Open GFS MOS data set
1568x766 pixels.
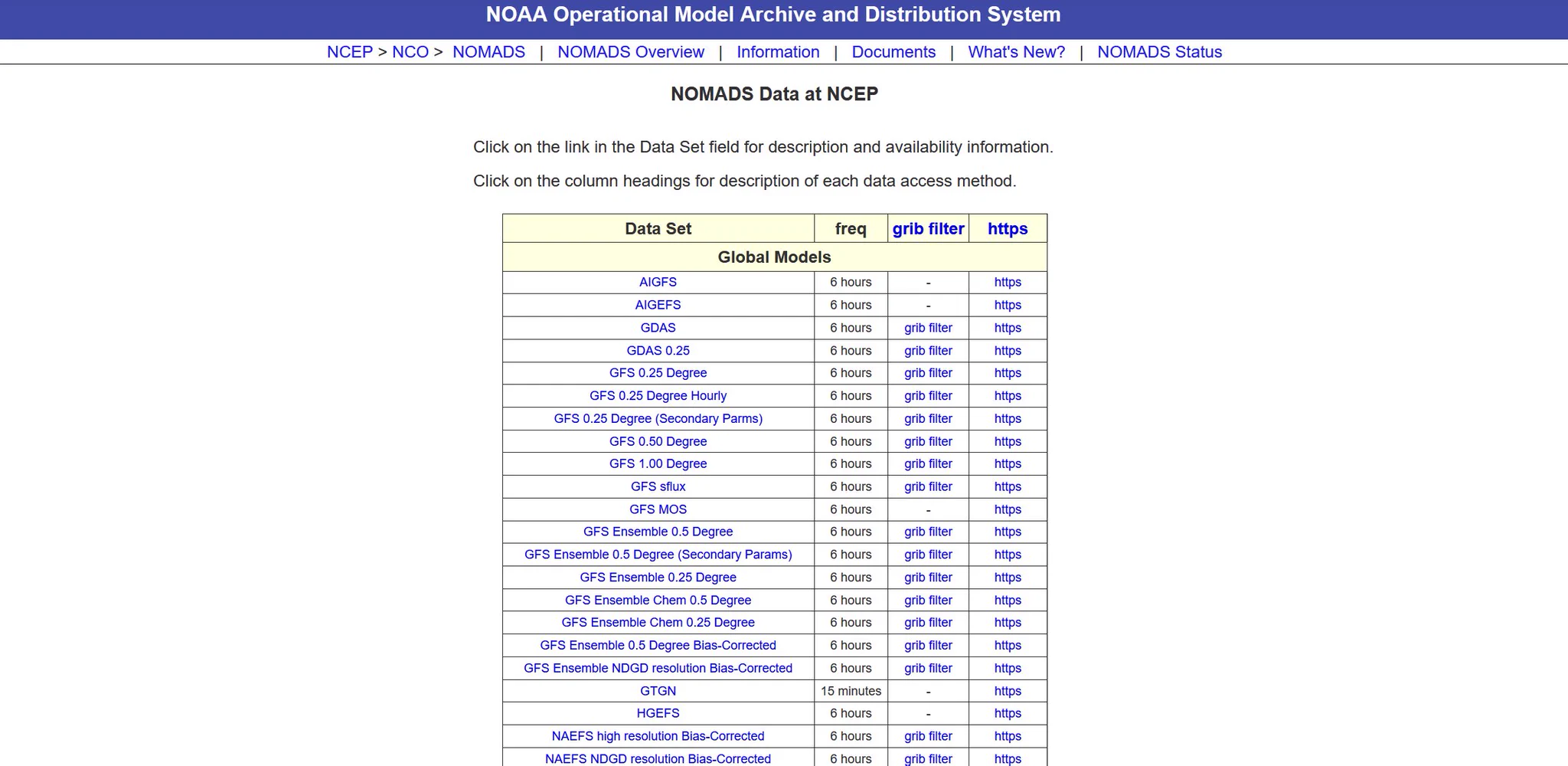(658, 509)
